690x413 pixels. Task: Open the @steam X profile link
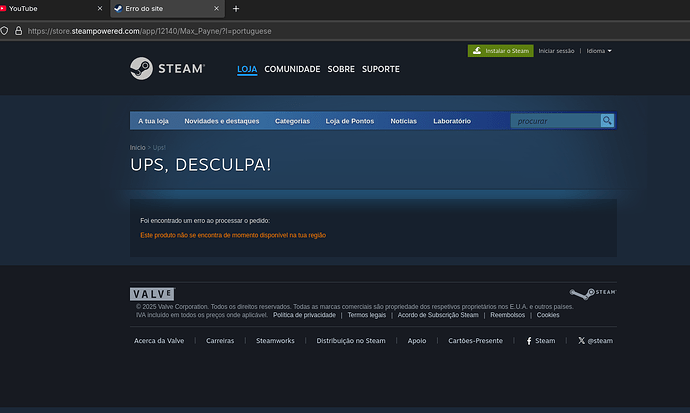coord(595,341)
